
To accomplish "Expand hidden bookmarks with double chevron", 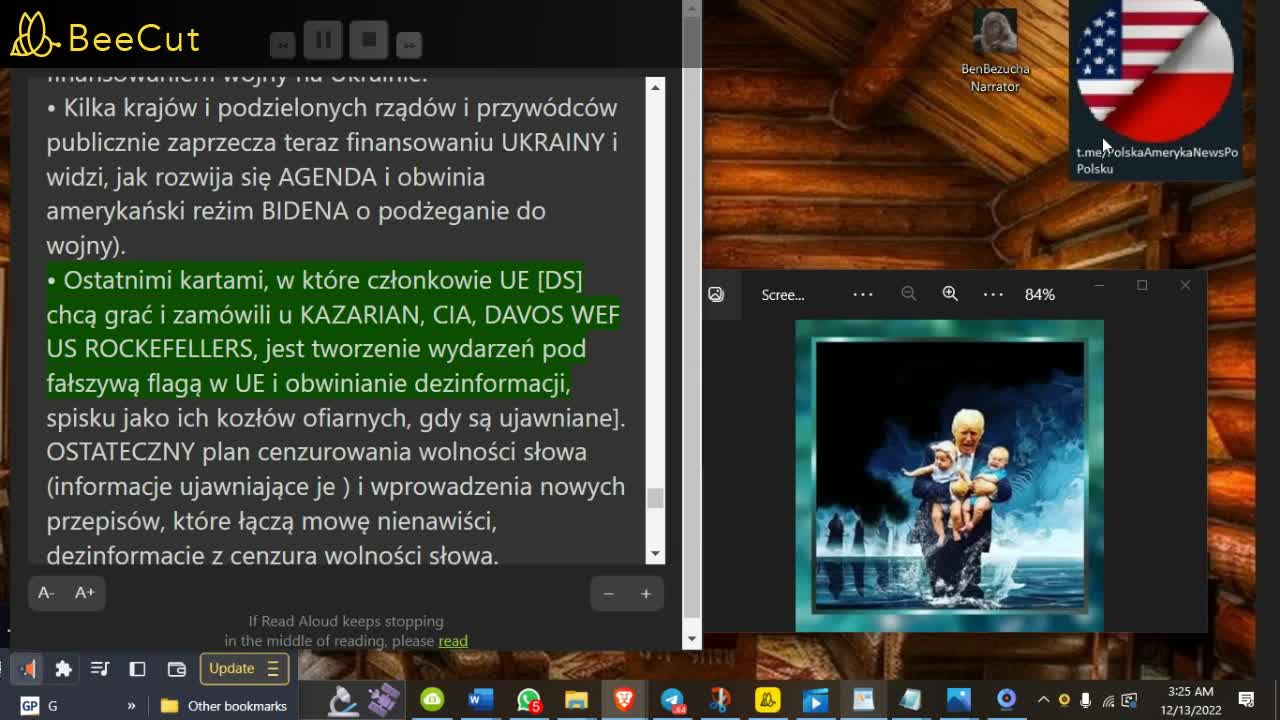I will [131, 706].
